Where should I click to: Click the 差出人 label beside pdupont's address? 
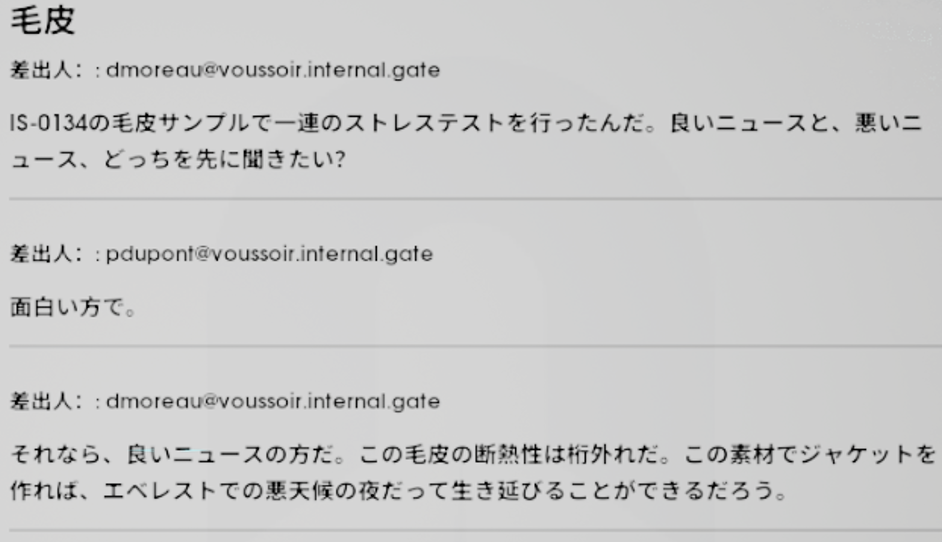(41, 254)
